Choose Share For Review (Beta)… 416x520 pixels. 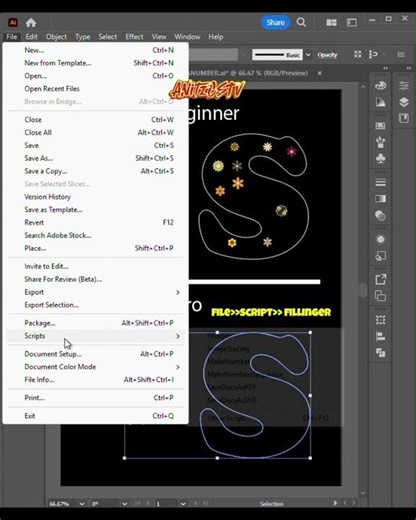(95, 279)
